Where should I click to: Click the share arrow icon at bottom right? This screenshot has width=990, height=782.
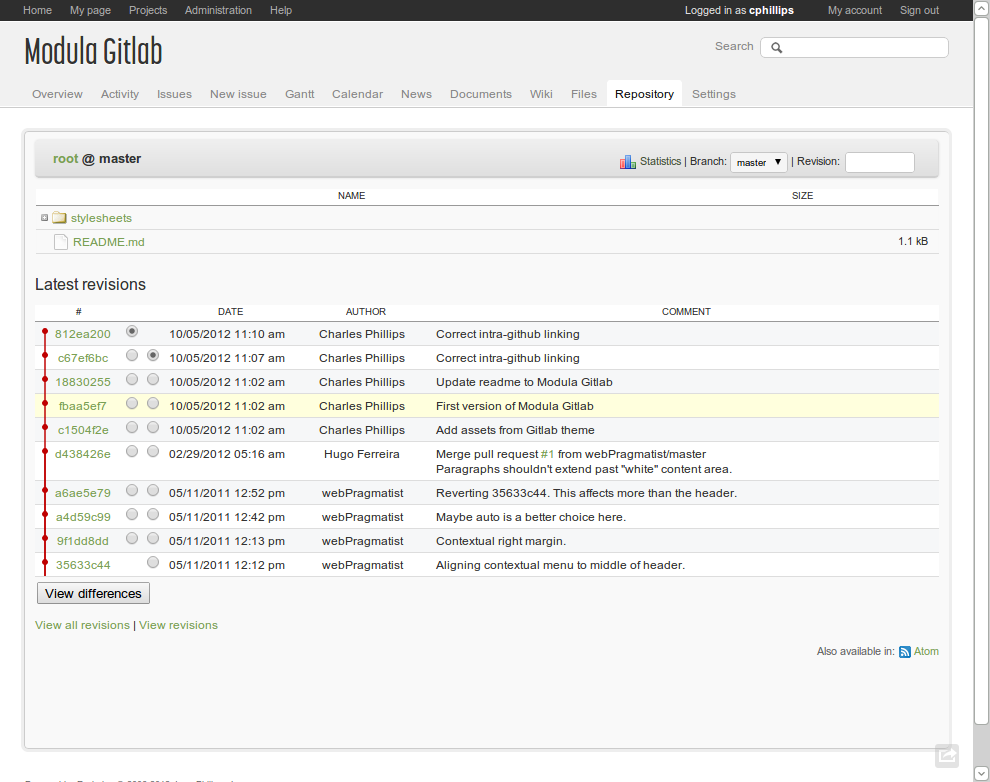coord(946,755)
